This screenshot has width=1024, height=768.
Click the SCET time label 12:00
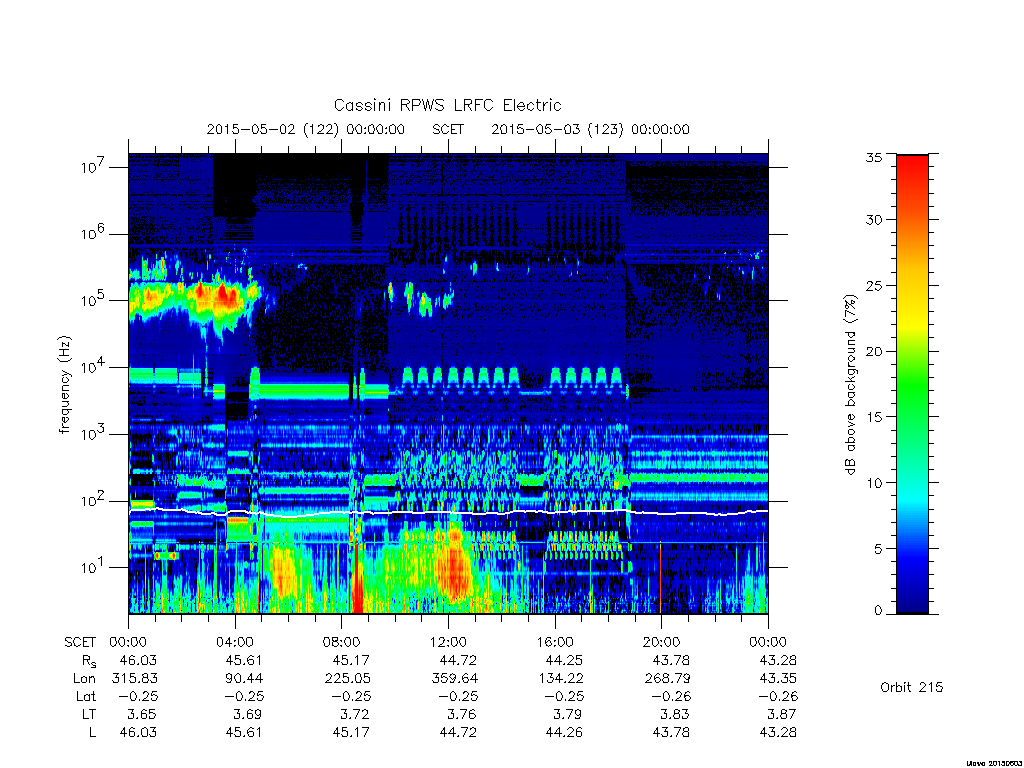point(449,642)
